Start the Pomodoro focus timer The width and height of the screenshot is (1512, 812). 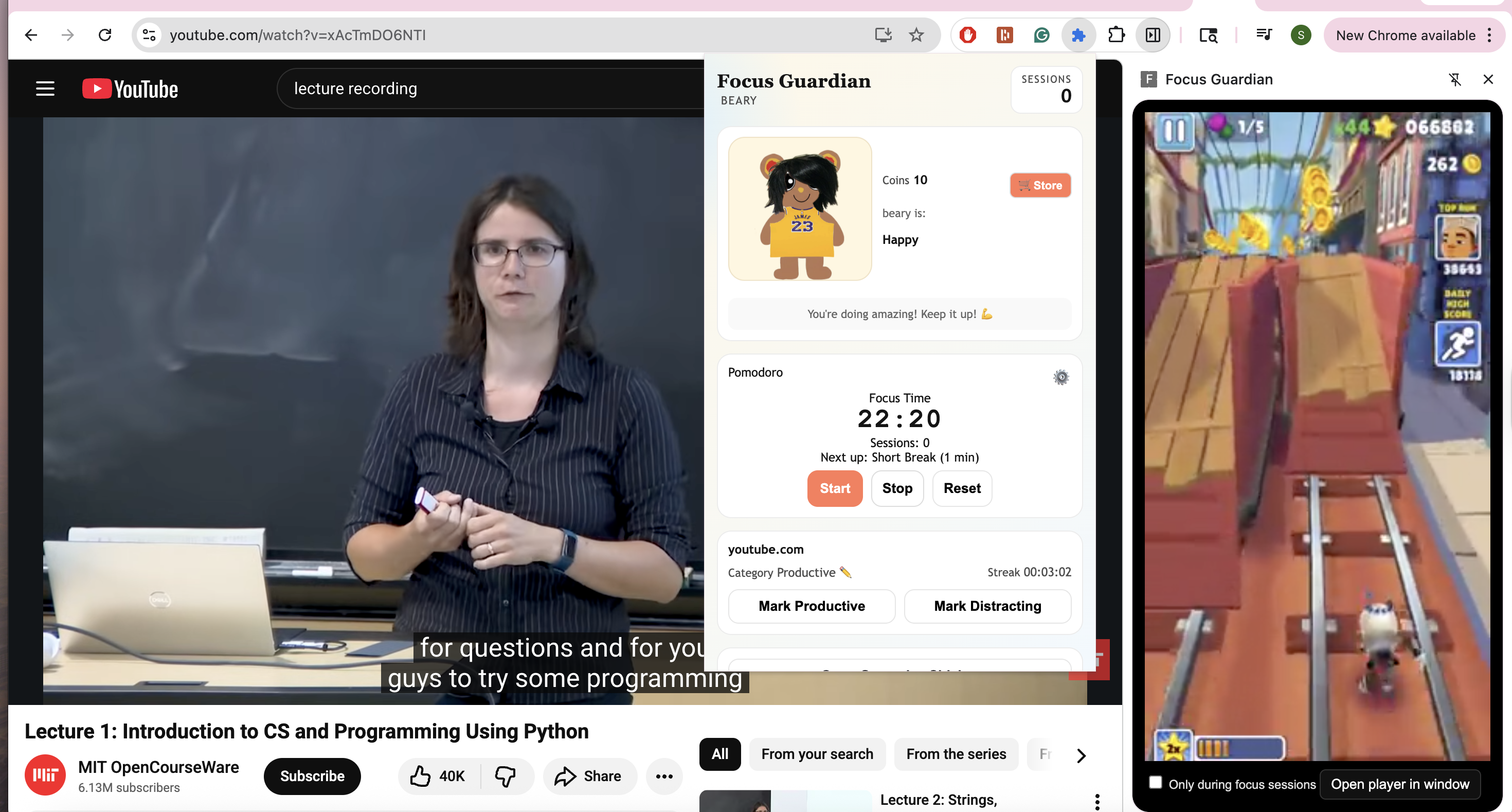(x=834, y=488)
